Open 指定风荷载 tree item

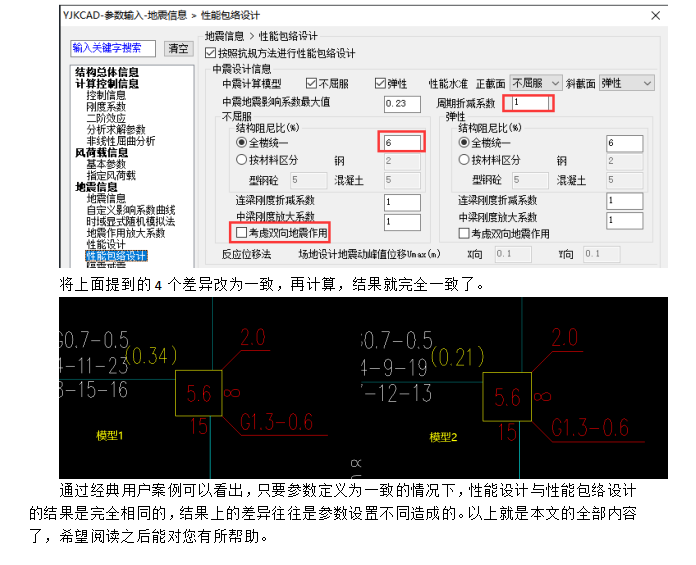coord(111,176)
